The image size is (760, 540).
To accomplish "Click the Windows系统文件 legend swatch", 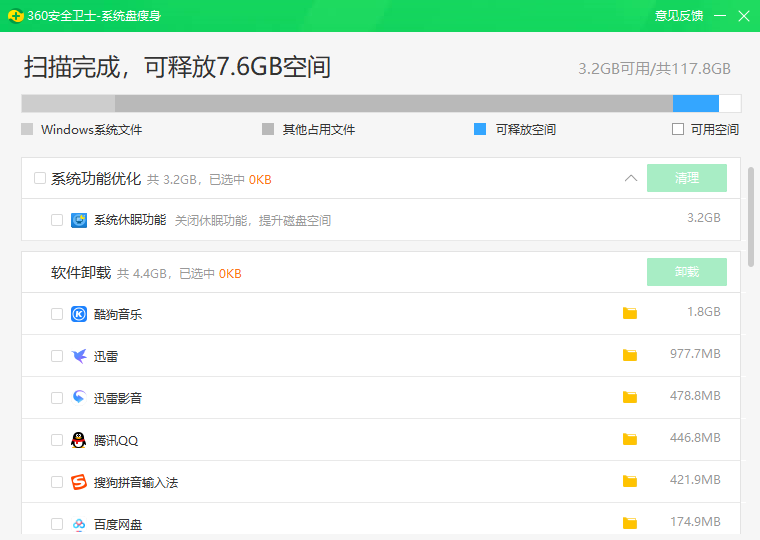I will (27, 129).
